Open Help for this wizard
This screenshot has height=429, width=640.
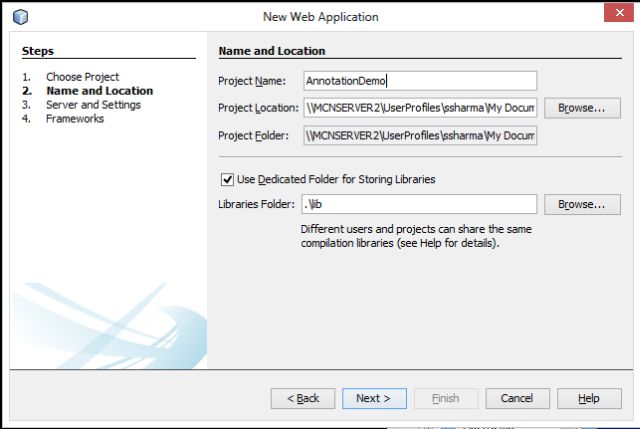pyautogui.click(x=588, y=398)
